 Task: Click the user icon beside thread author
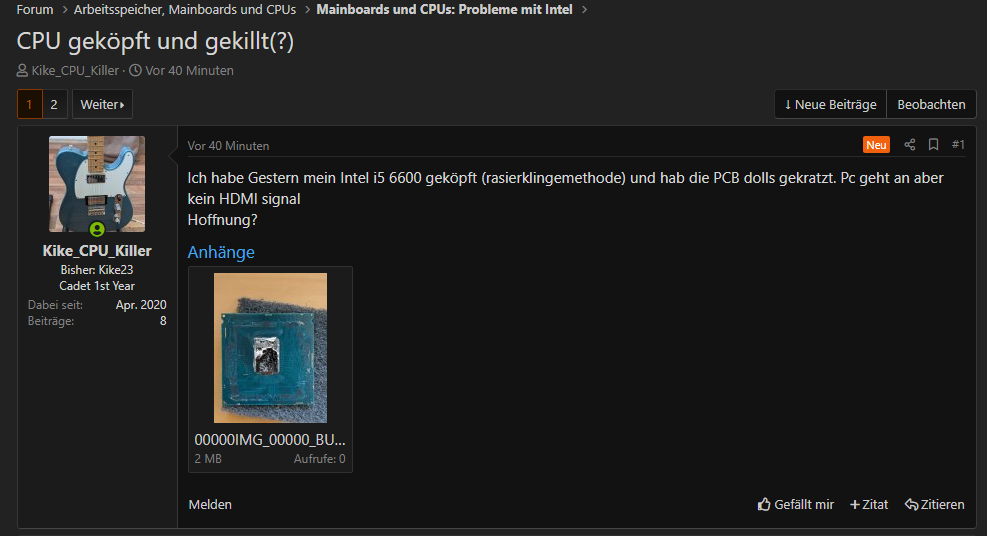click(22, 70)
